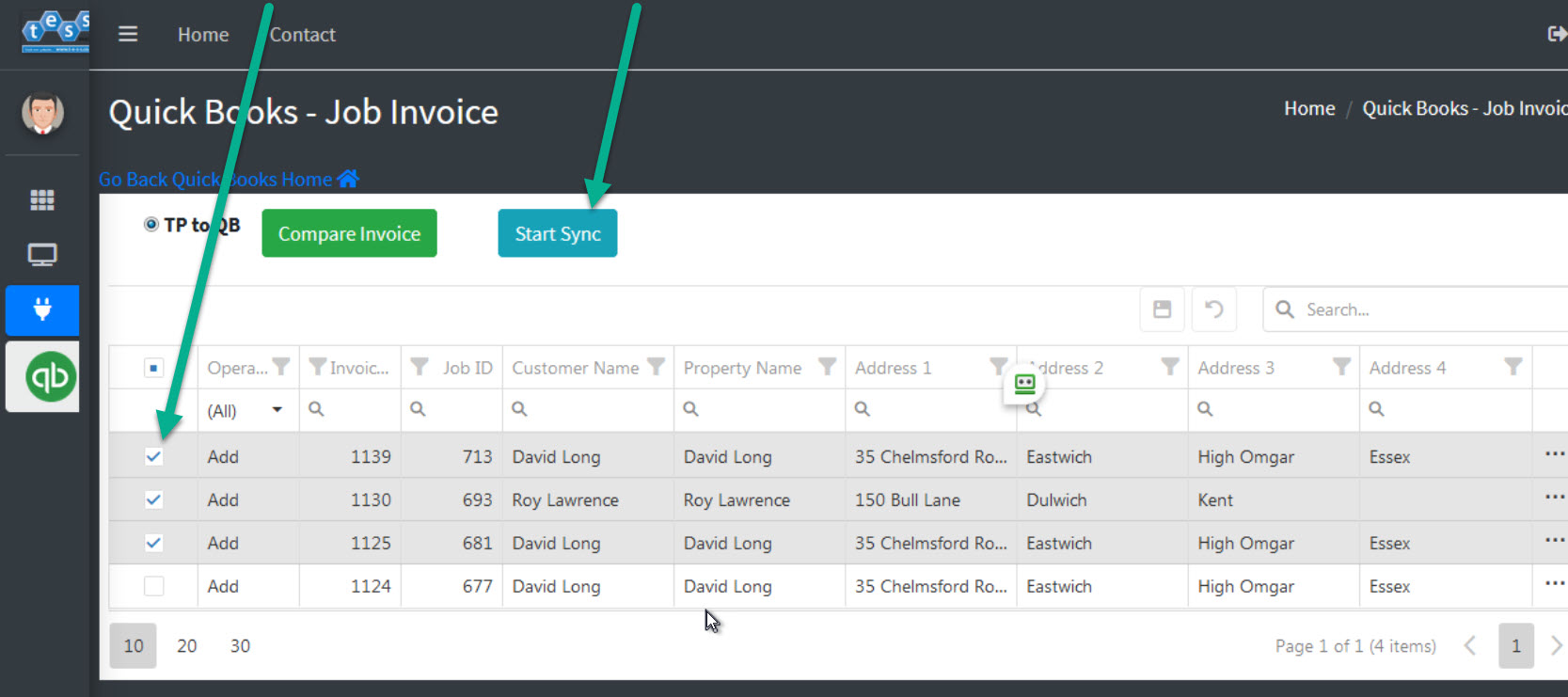The image size is (1568, 697).
Task: Toggle the select-all header checkbox
Action: [x=153, y=368]
